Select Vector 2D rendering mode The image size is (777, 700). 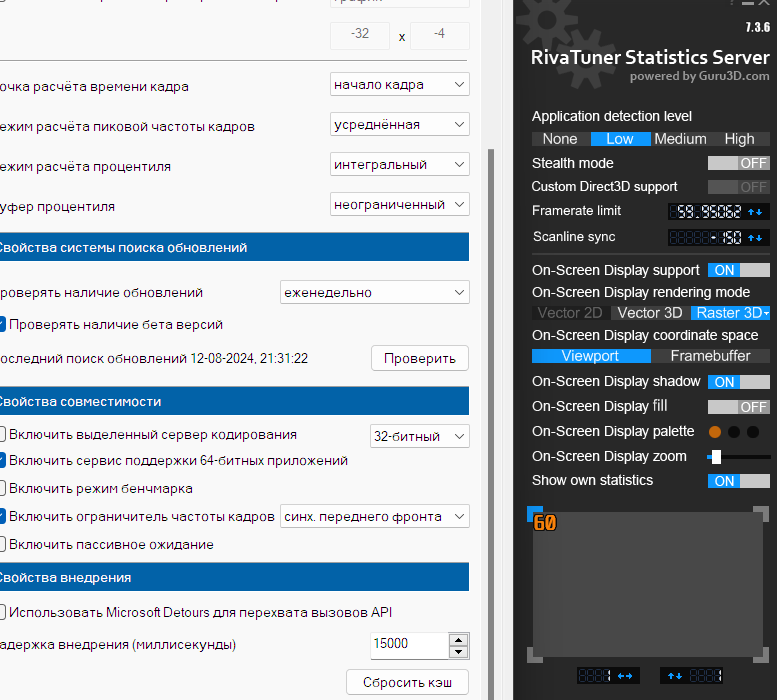[x=570, y=313]
